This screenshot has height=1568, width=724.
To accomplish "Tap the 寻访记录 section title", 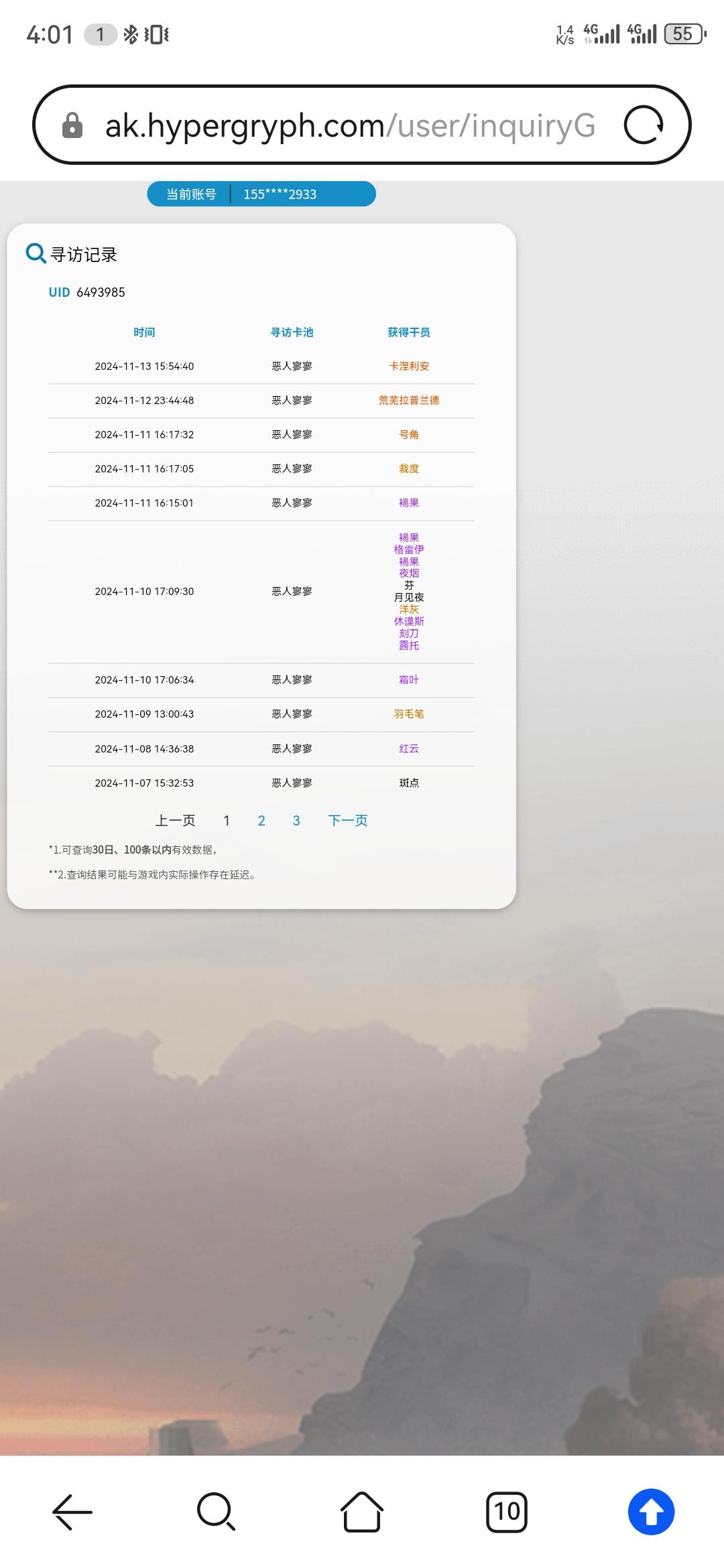I will 84,255.
